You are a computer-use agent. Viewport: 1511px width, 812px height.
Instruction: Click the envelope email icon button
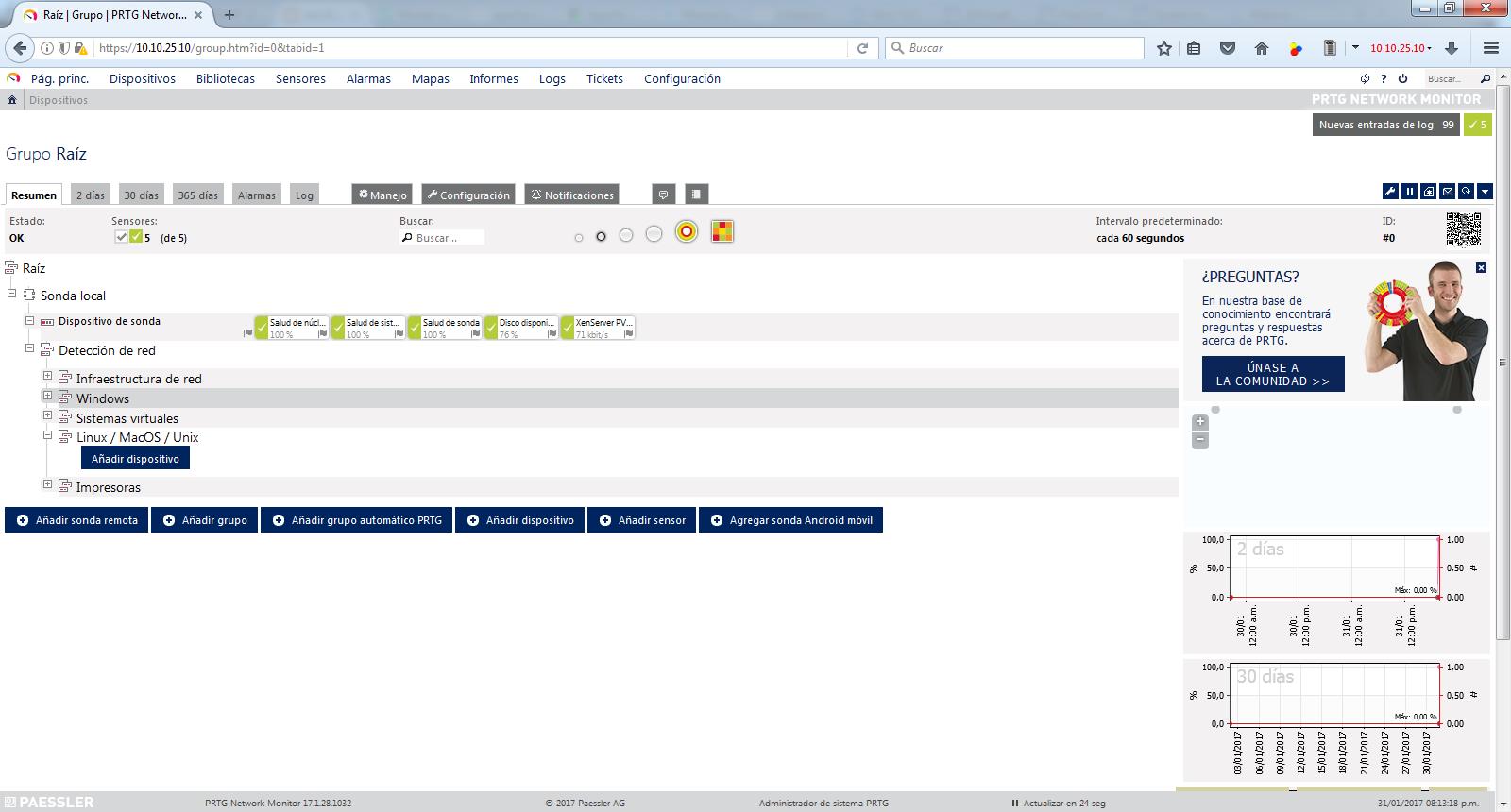1447,191
